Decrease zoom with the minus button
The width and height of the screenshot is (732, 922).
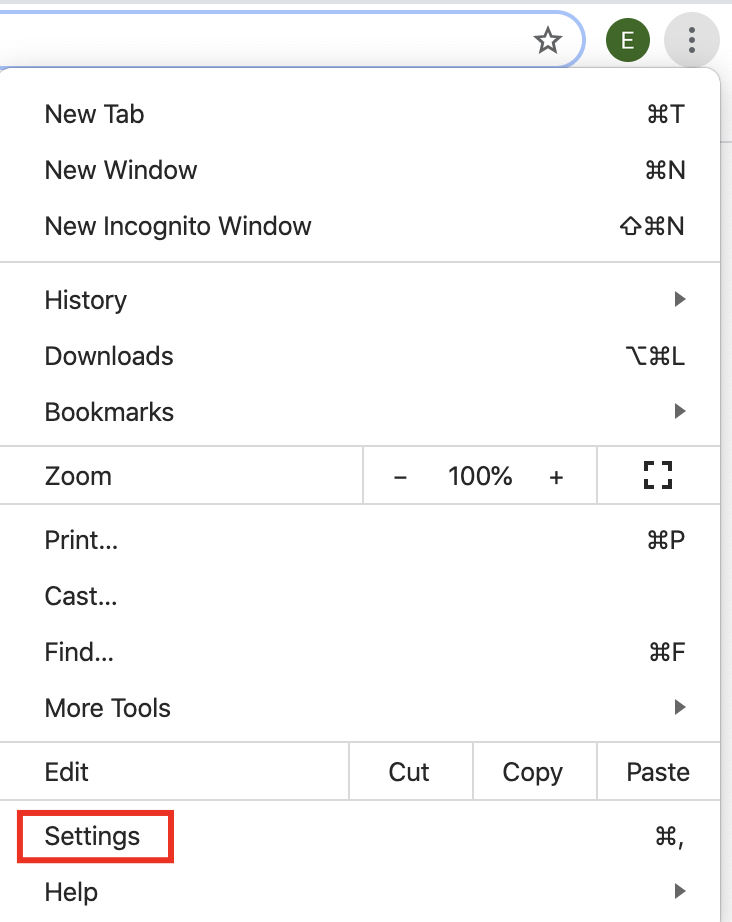point(400,477)
